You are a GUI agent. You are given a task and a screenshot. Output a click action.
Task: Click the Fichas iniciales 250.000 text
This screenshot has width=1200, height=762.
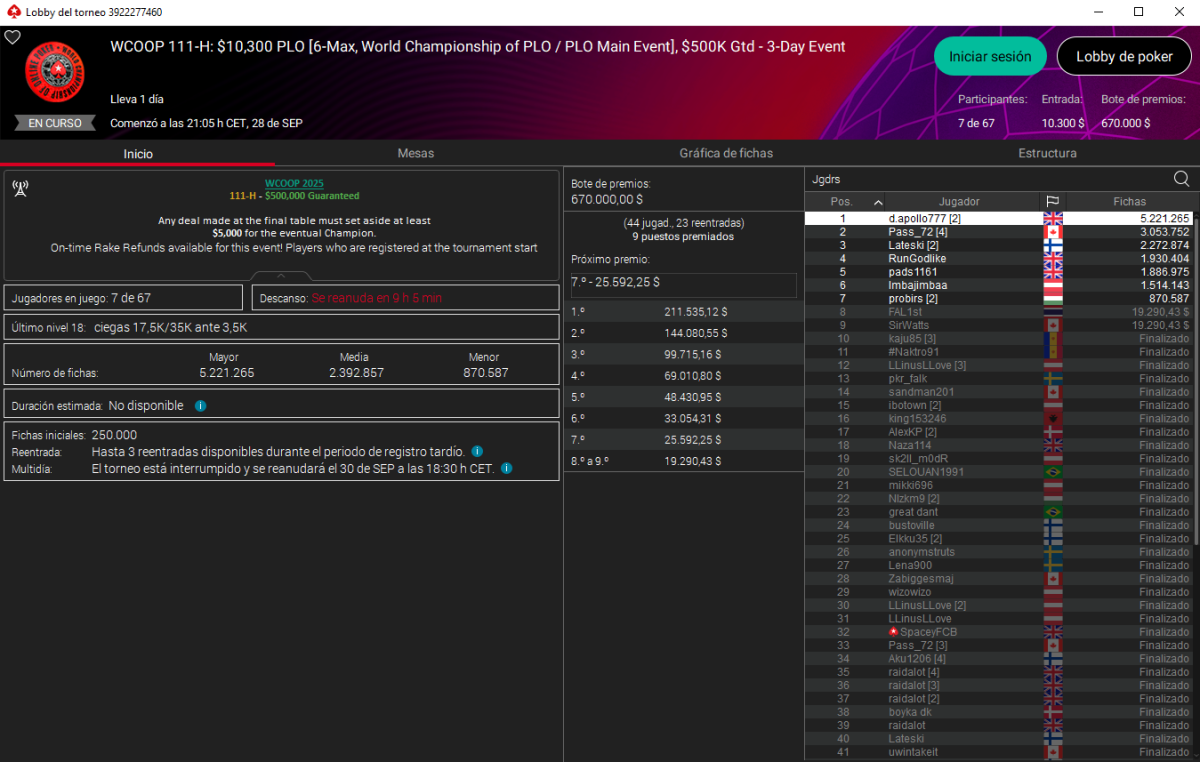74,435
